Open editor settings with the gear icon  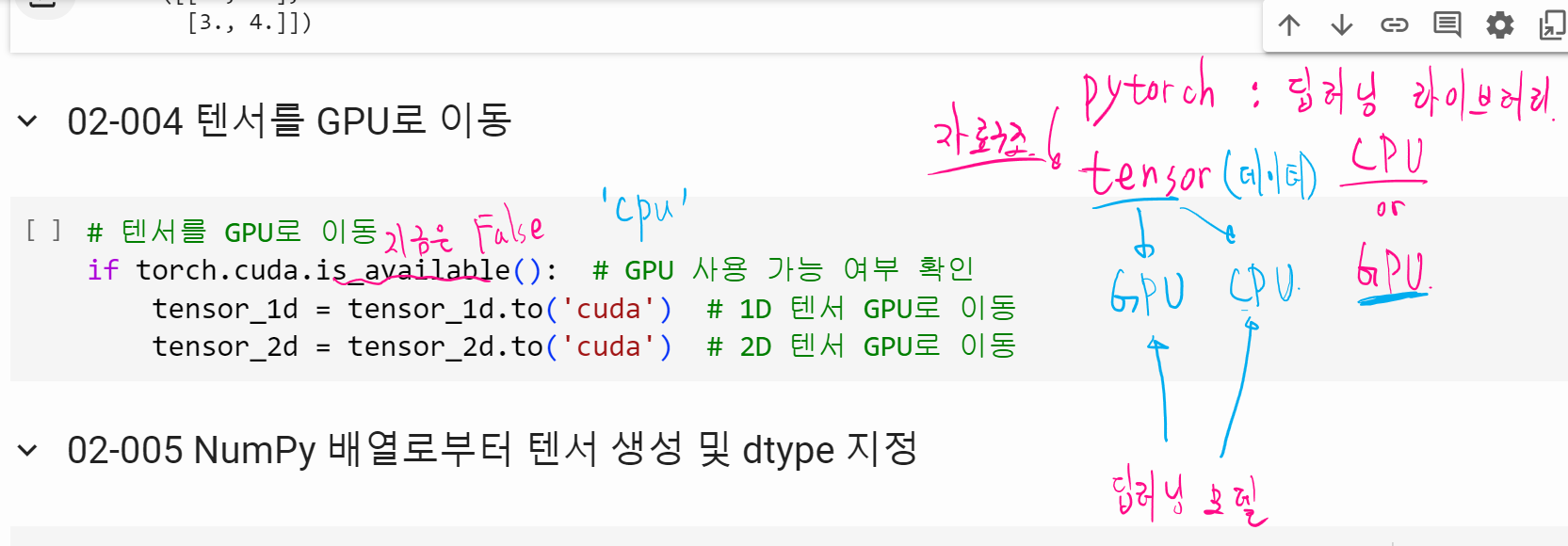pos(1499,25)
